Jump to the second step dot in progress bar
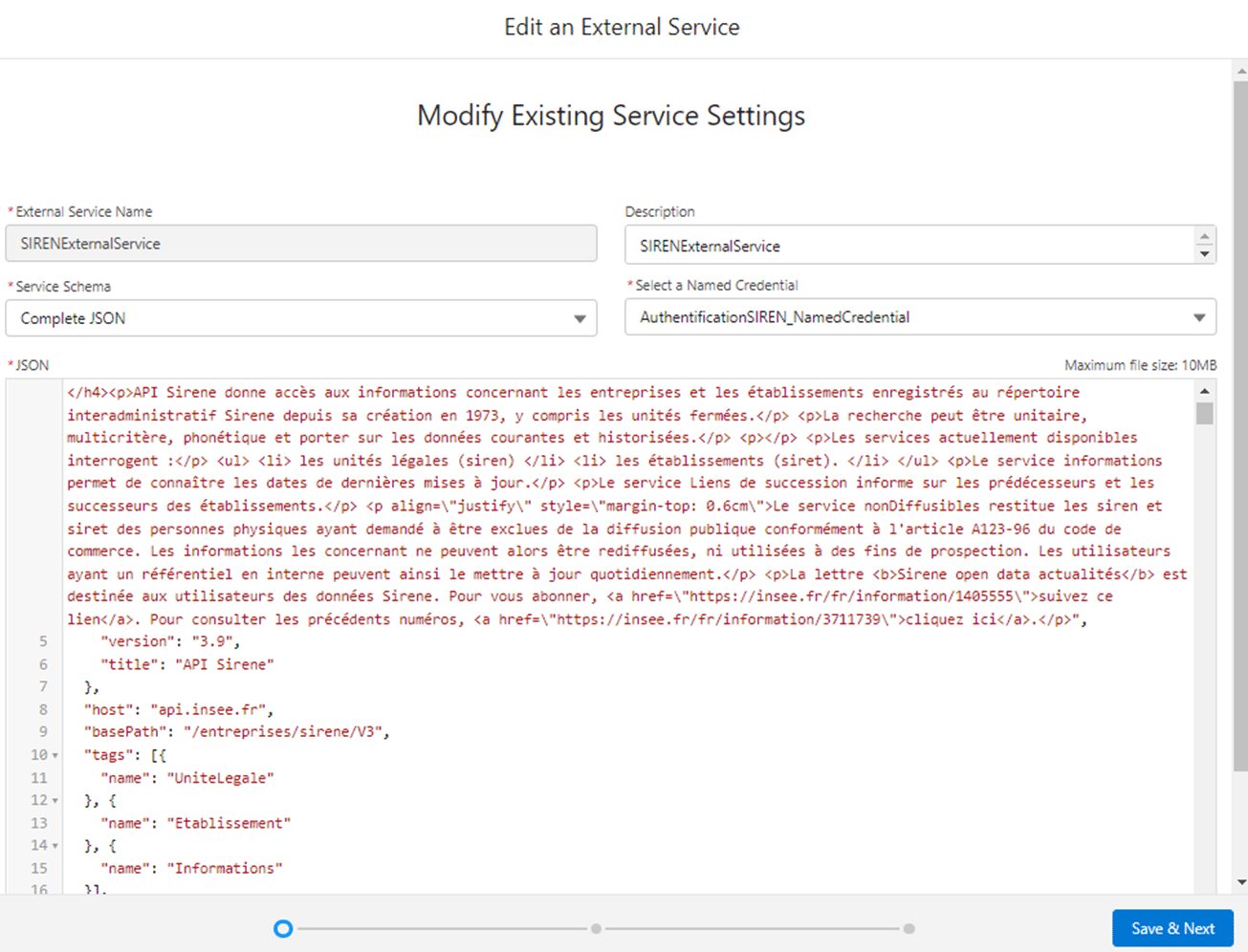 coord(596,928)
